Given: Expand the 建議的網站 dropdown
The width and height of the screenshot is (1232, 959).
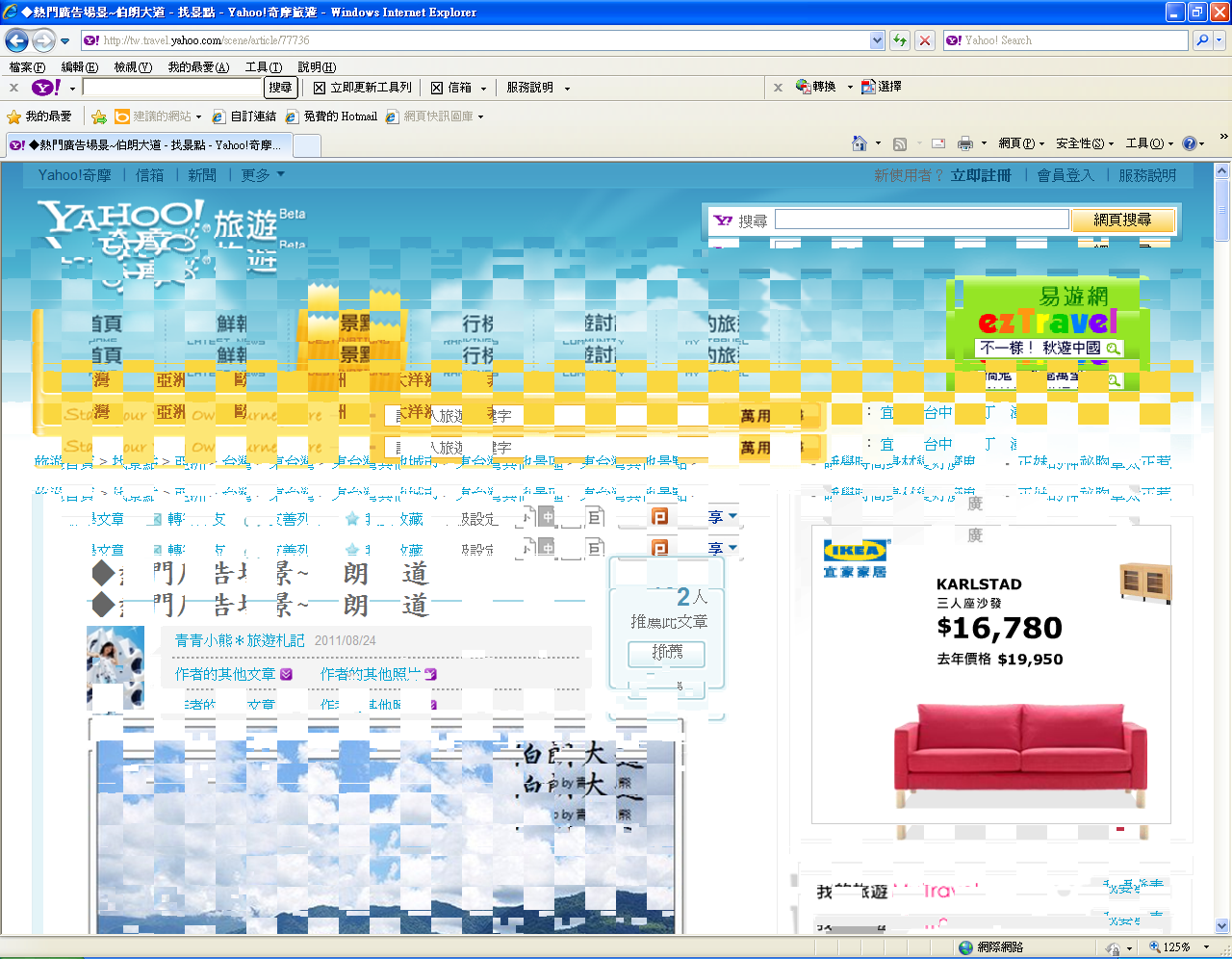Looking at the screenshot, I should pyautogui.click(x=198, y=117).
